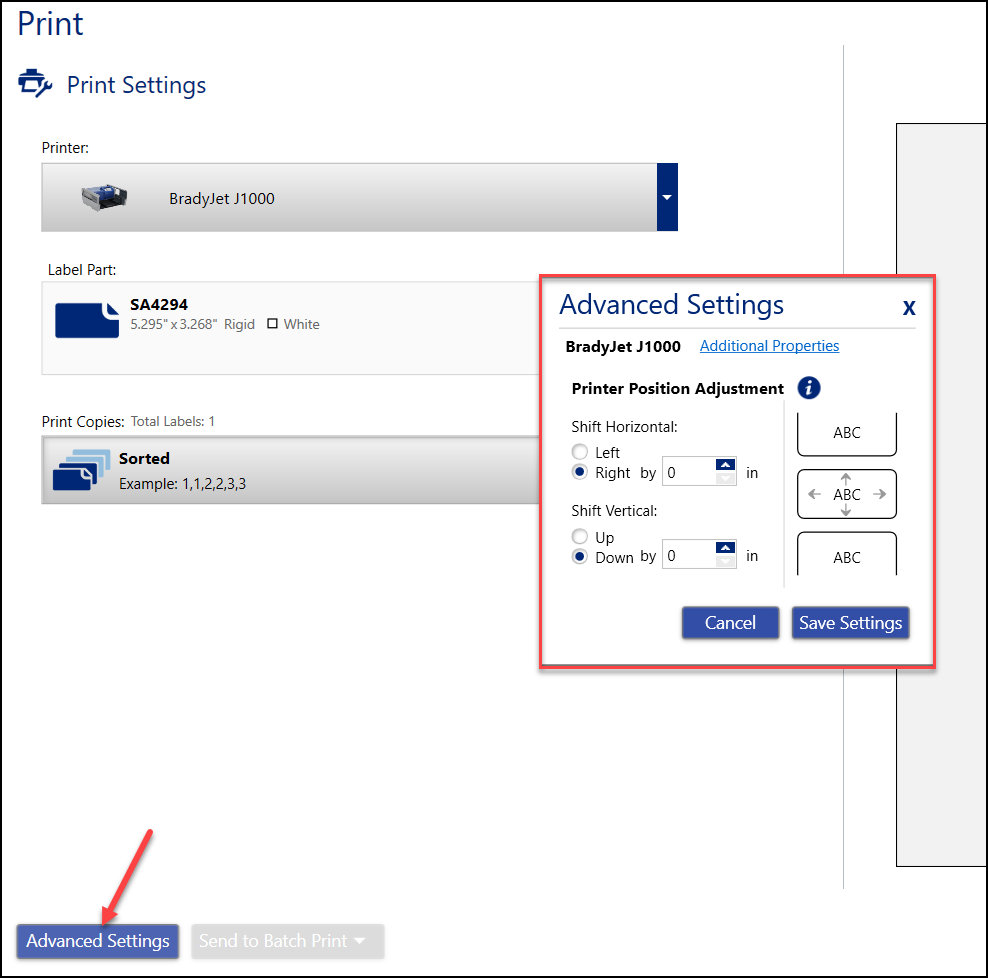Click the Shift Horizontal value input field
Screen dimensions: 988x978
pyautogui.click(x=689, y=472)
